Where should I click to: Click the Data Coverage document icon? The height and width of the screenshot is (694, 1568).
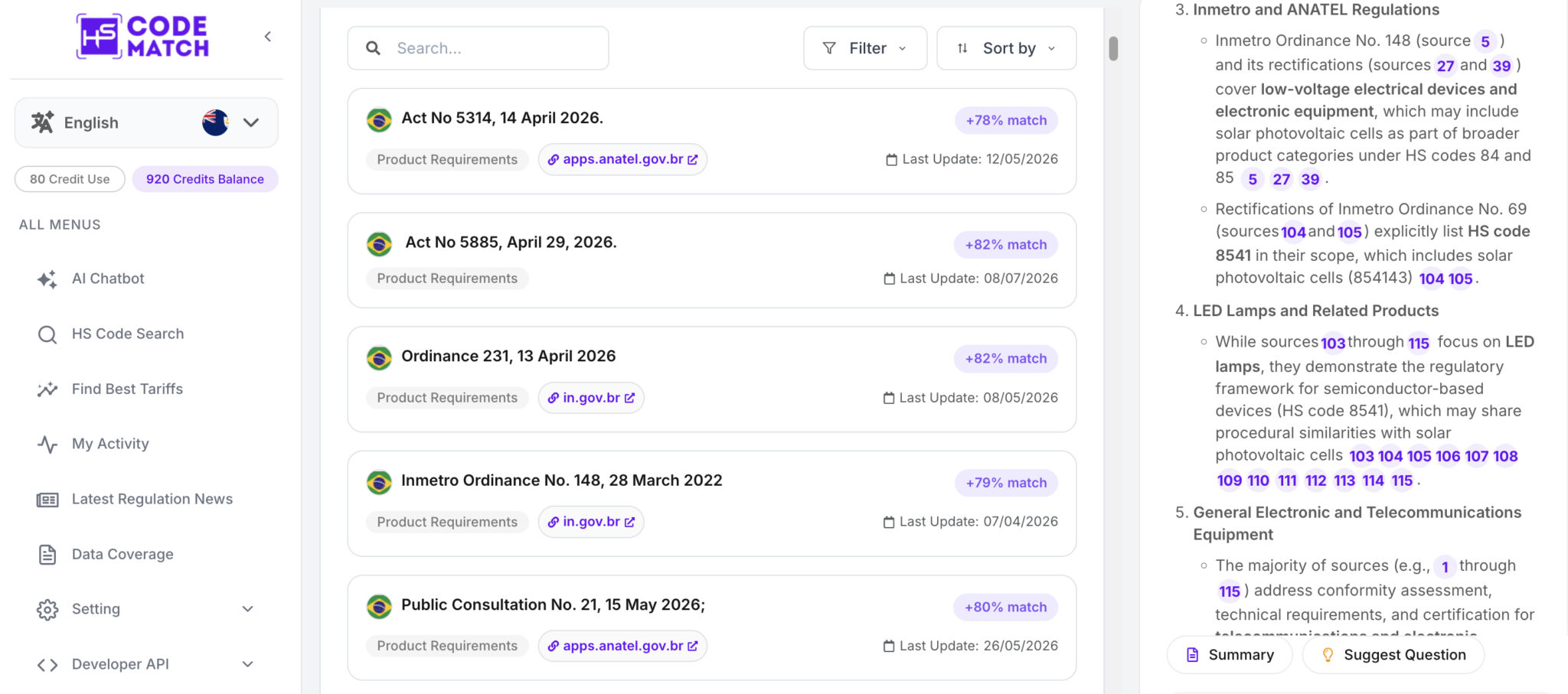coord(47,555)
